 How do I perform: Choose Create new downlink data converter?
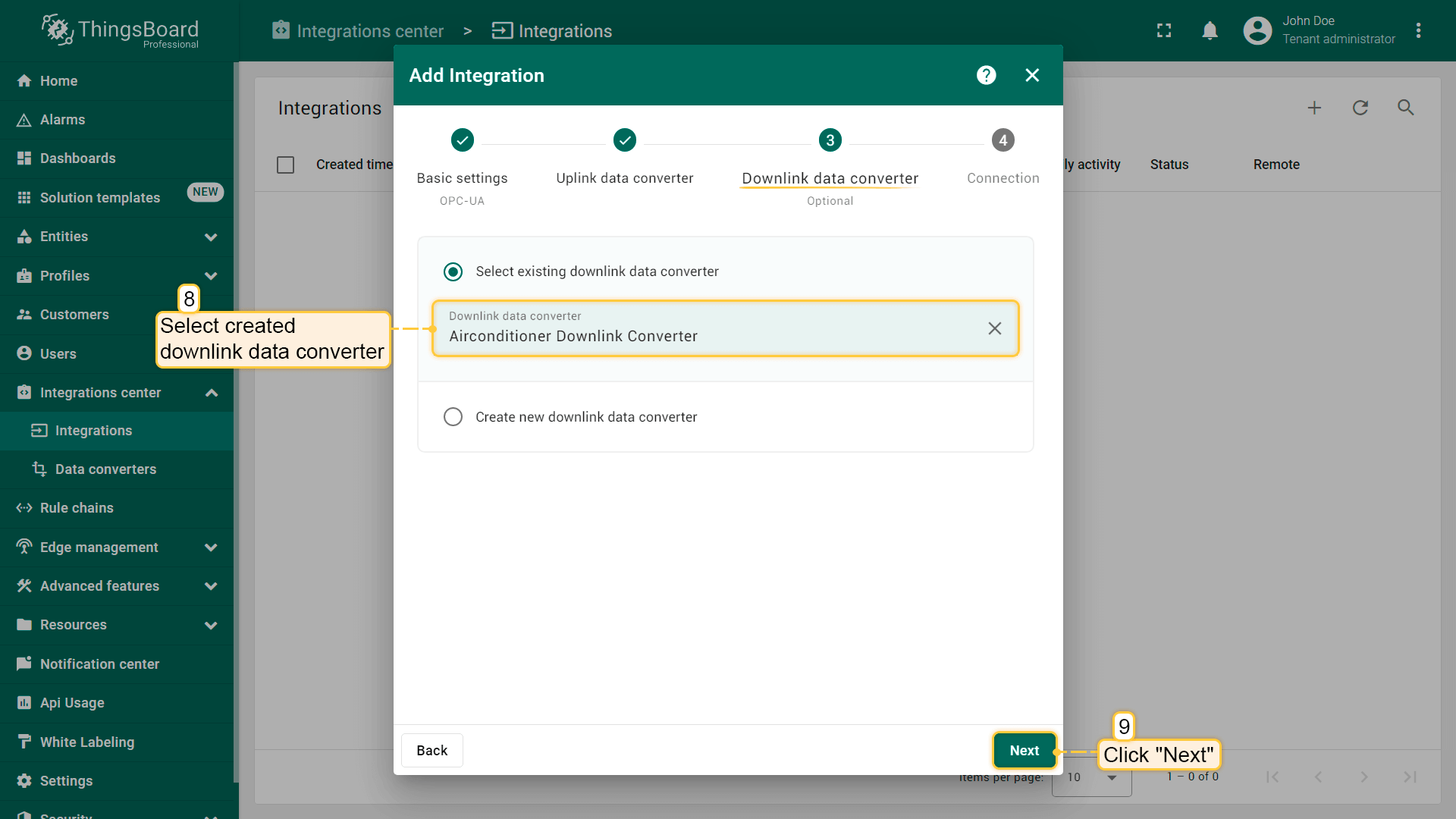[x=453, y=417]
